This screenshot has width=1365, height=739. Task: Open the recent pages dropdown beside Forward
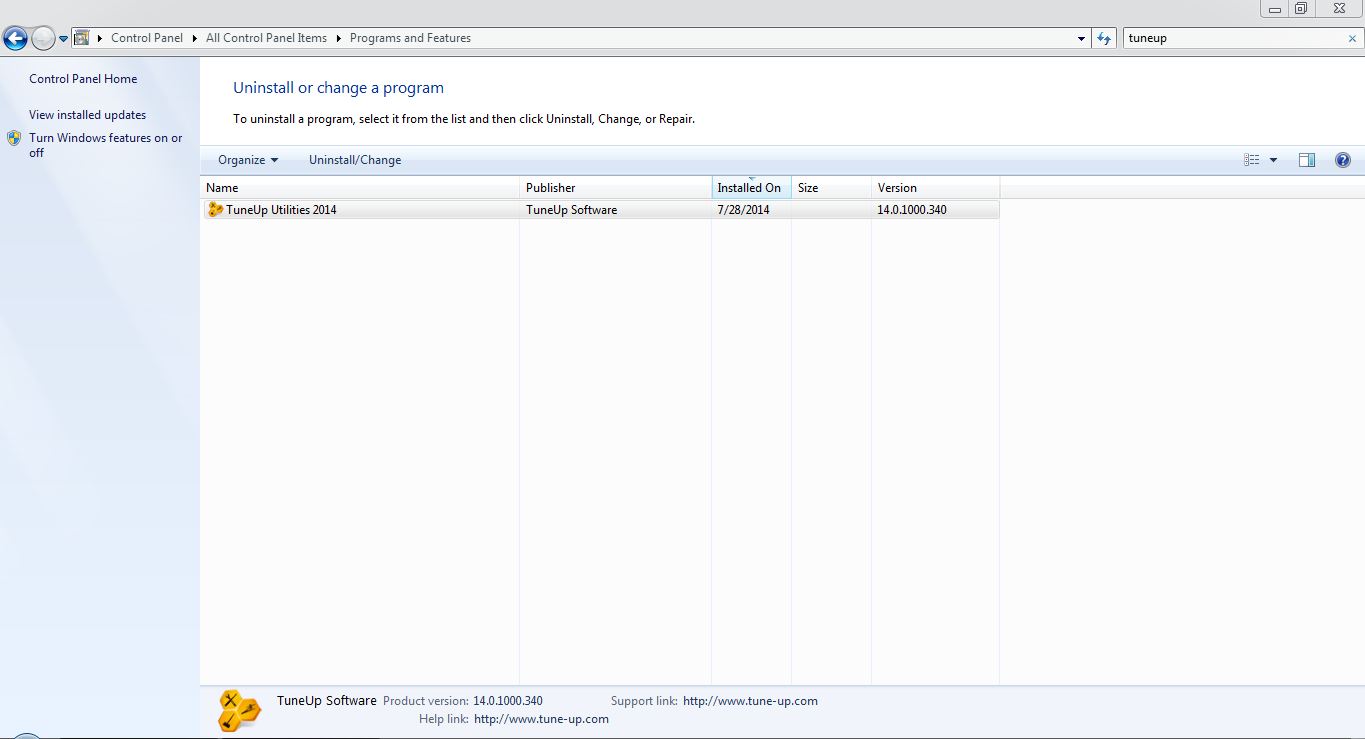pos(64,39)
